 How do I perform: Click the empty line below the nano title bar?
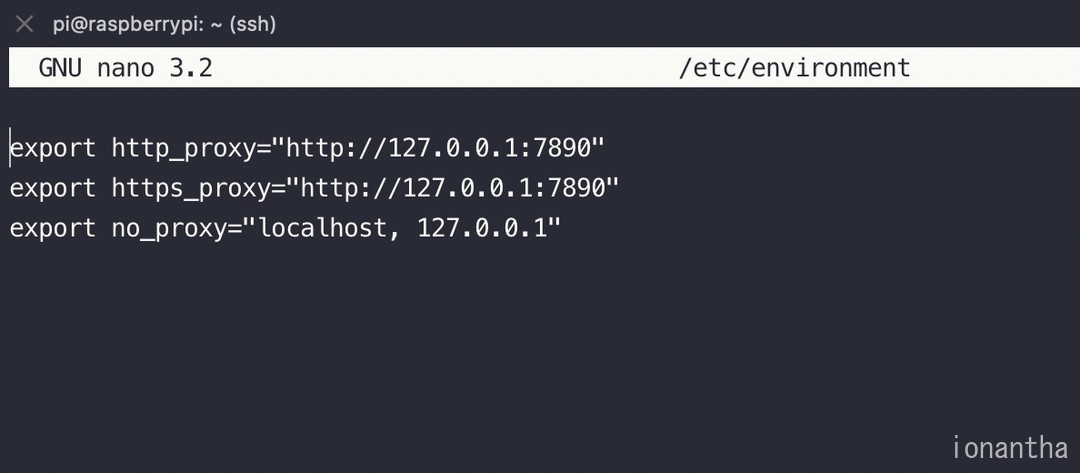coord(540,108)
